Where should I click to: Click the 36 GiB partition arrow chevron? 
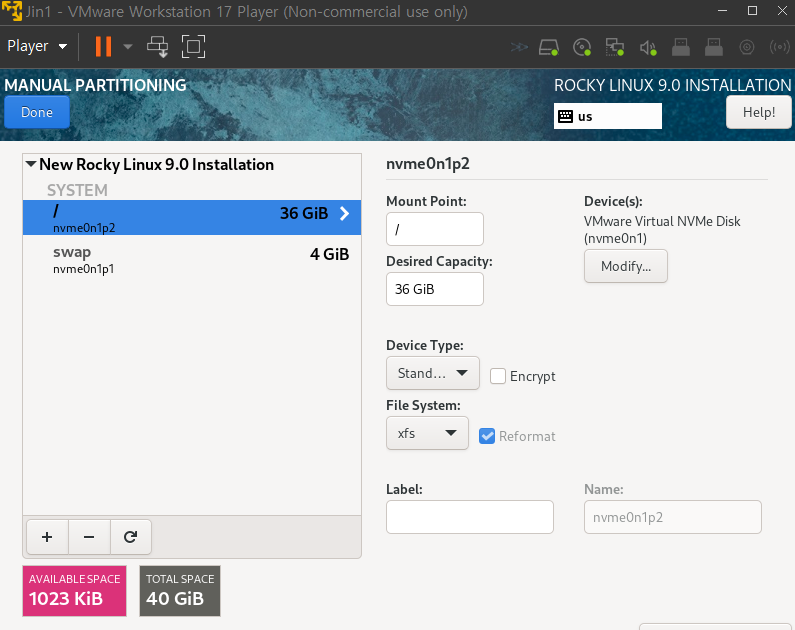click(345, 213)
